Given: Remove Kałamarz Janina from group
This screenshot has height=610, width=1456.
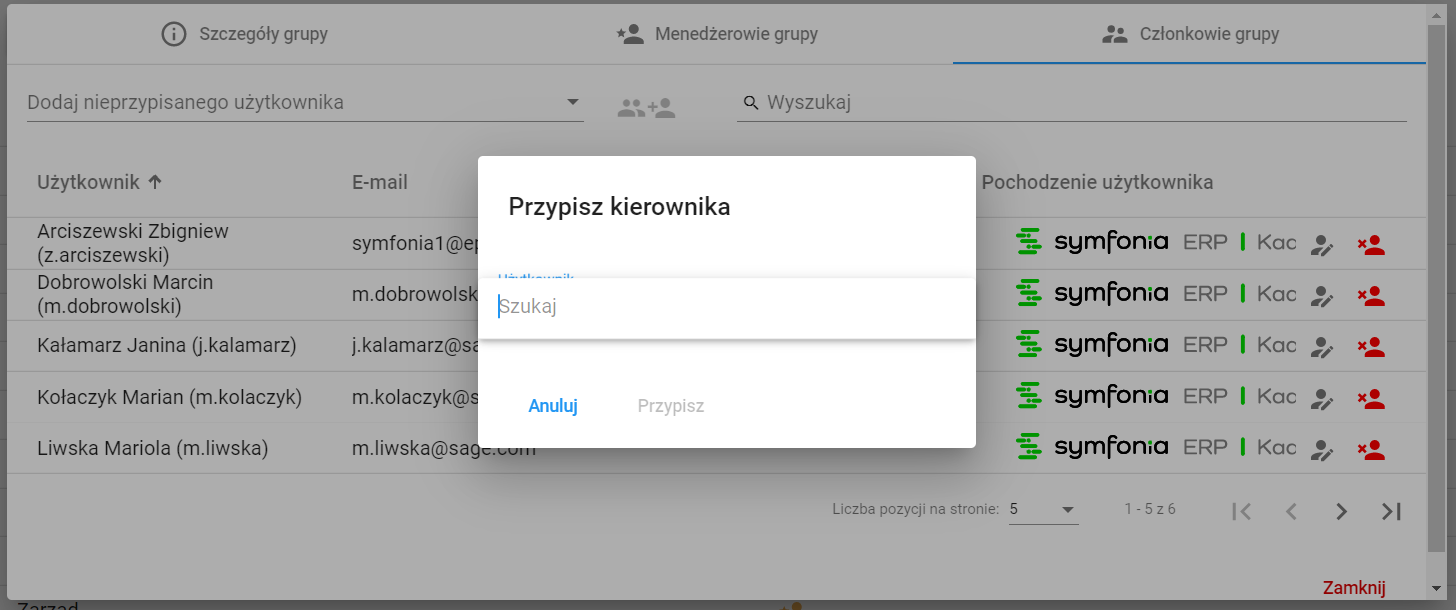Looking at the screenshot, I should pyautogui.click(x=1371, y=347).
